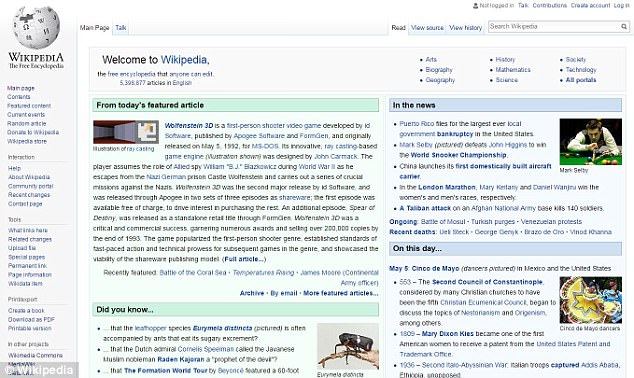Click the user icon beside Not logged in
Image resolution: width=634 pixels, height=378 pixels.
pos(476,6)
